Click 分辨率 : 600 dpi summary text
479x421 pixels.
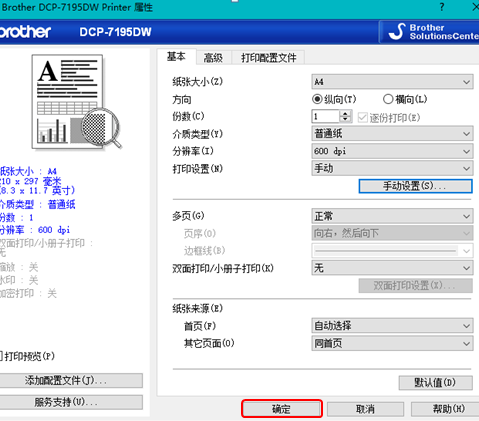click(35, 230)
